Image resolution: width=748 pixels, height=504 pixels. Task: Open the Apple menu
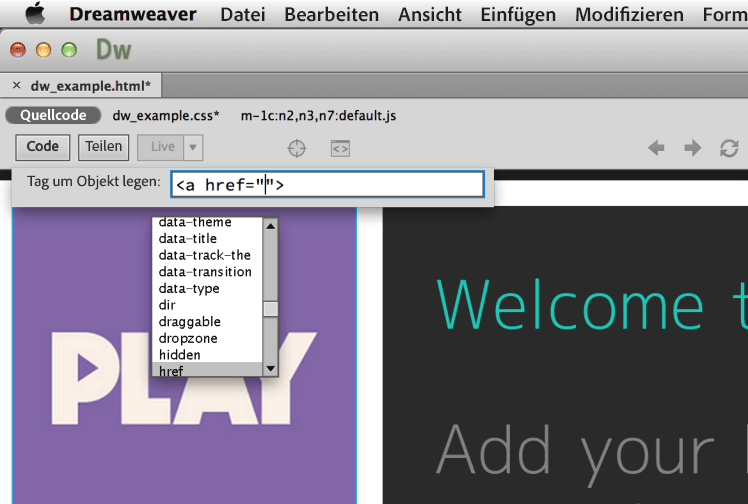(35, 13)
